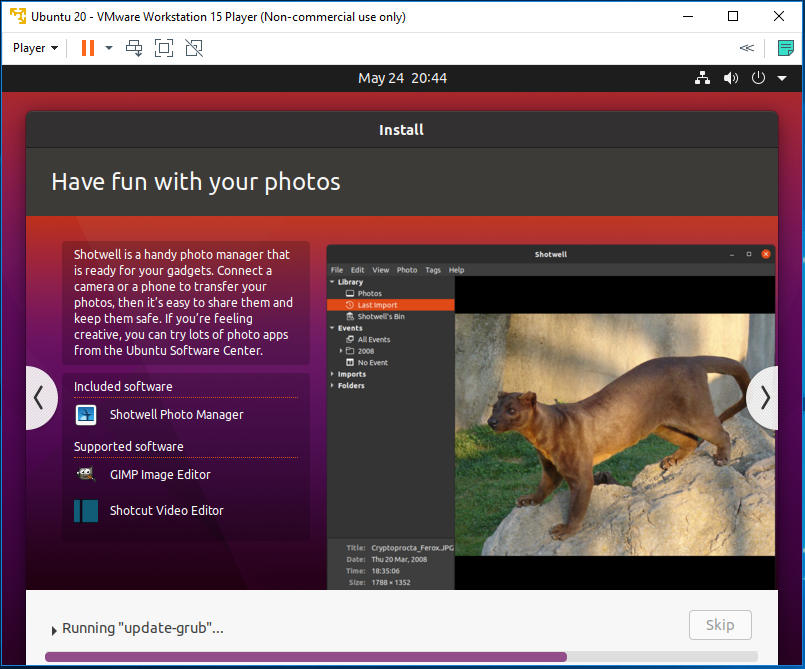The width and height of the screenshot is (805, 669).
Task: Open the May 24 20:44 clock
Action: (402, 78)
